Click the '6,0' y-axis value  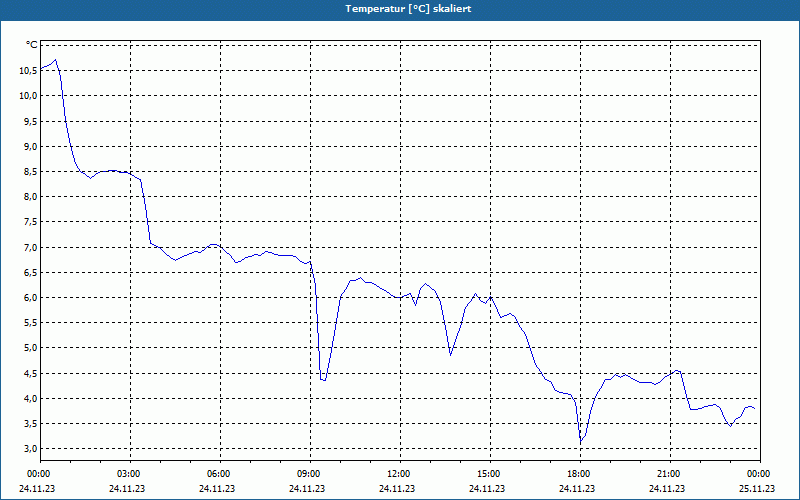30,297
